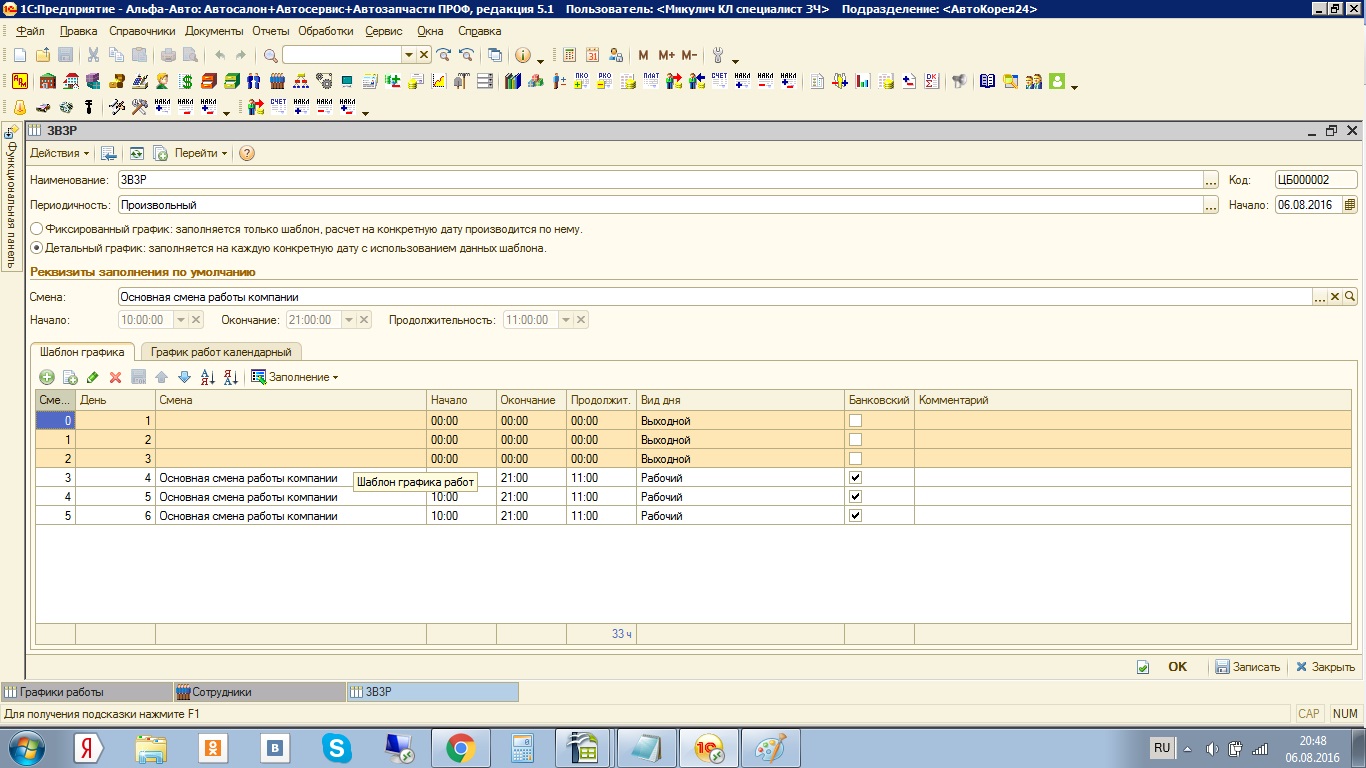Toggle Банковский checkbox for day 1
Screen dimensions: 1366x768
[x=855, y=421]
